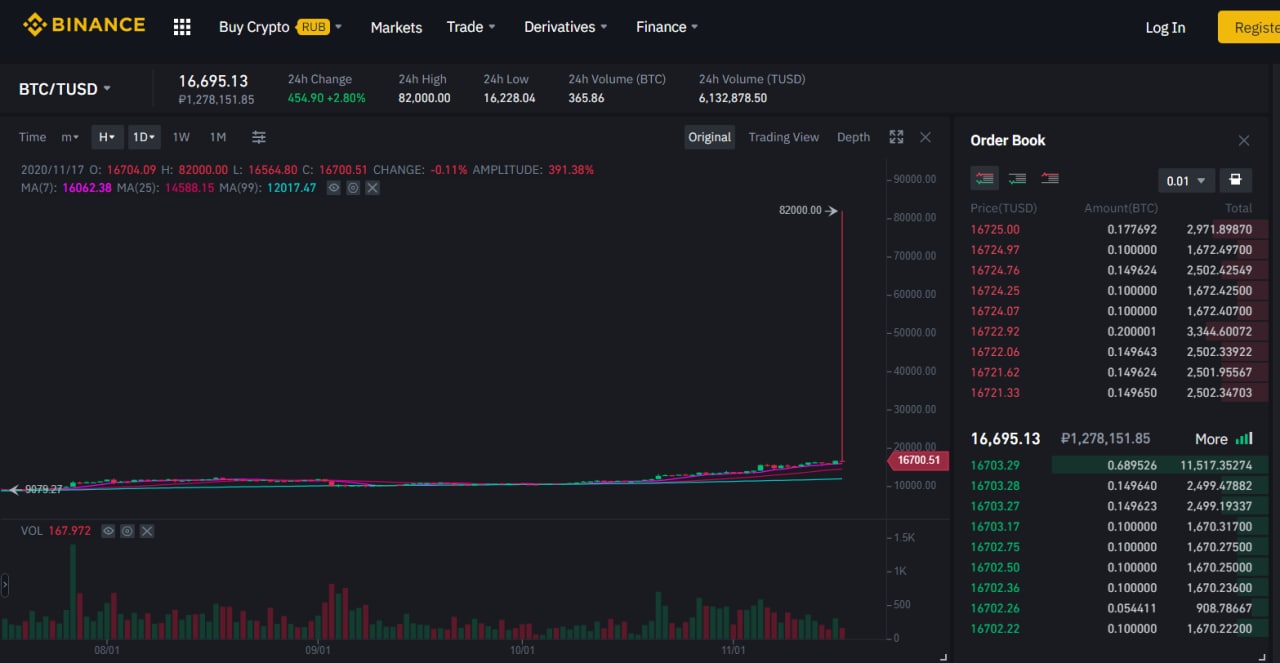
Task: Click More in the order book
Action: [x=1211, y=439]
